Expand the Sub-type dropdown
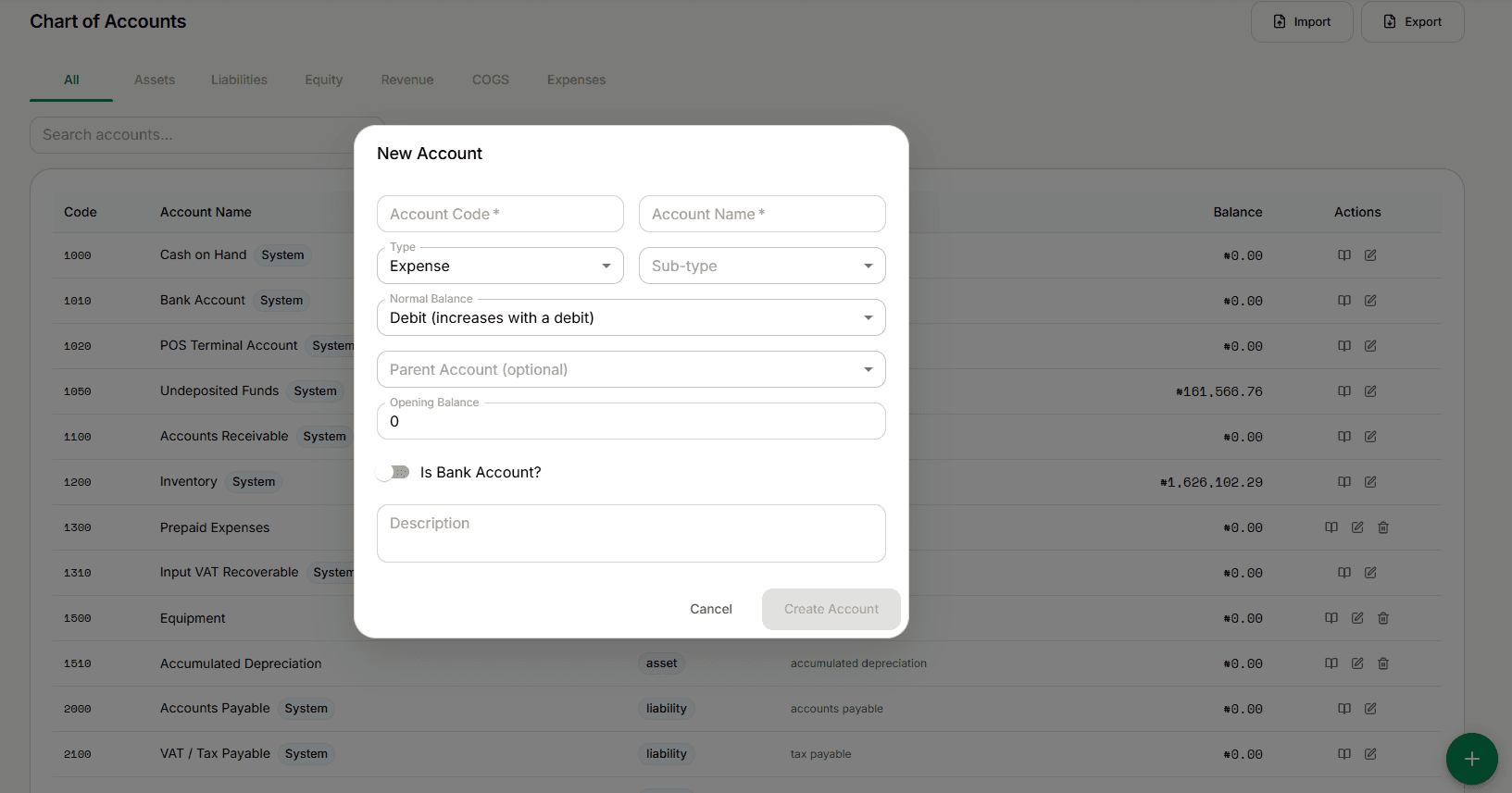This screenshot has width=1512, height=793. coord(762,266)
